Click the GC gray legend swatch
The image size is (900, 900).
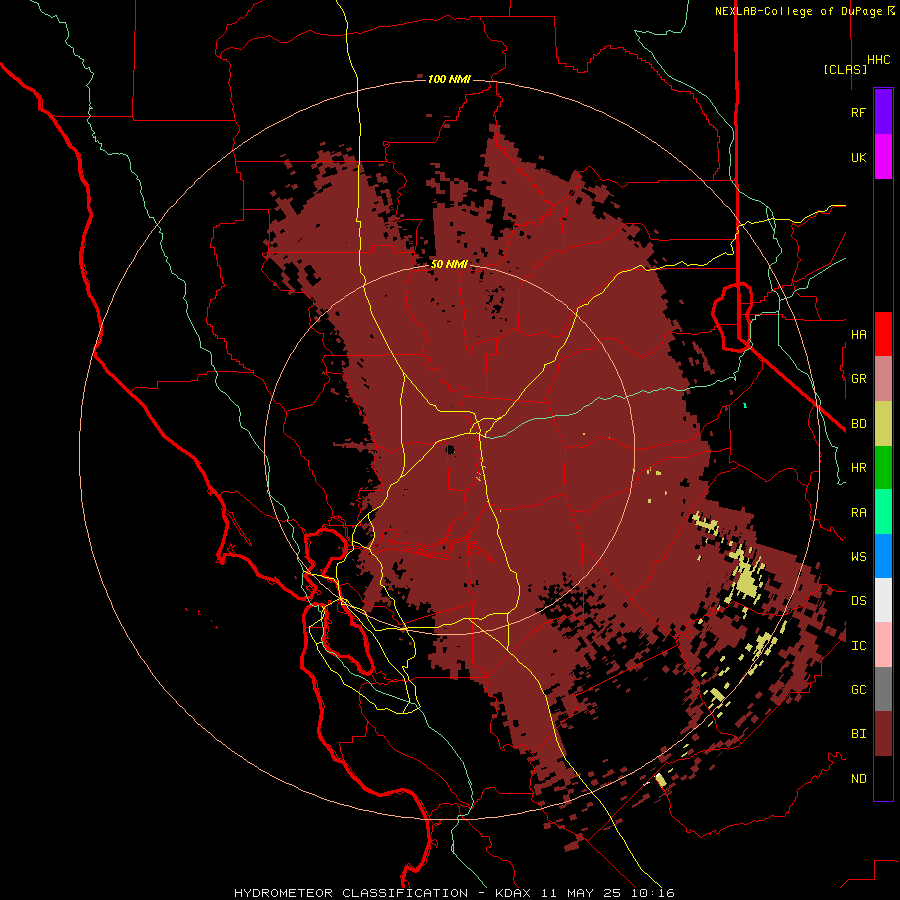point(883,689)
